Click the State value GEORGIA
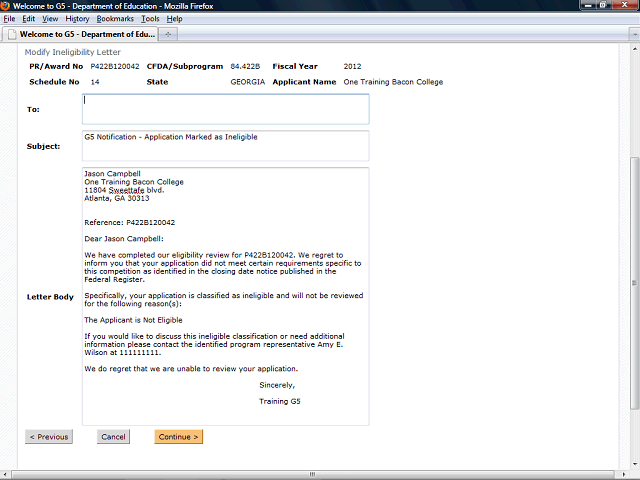This screenshot has height=480, width=640. click(x=248, y=82)
